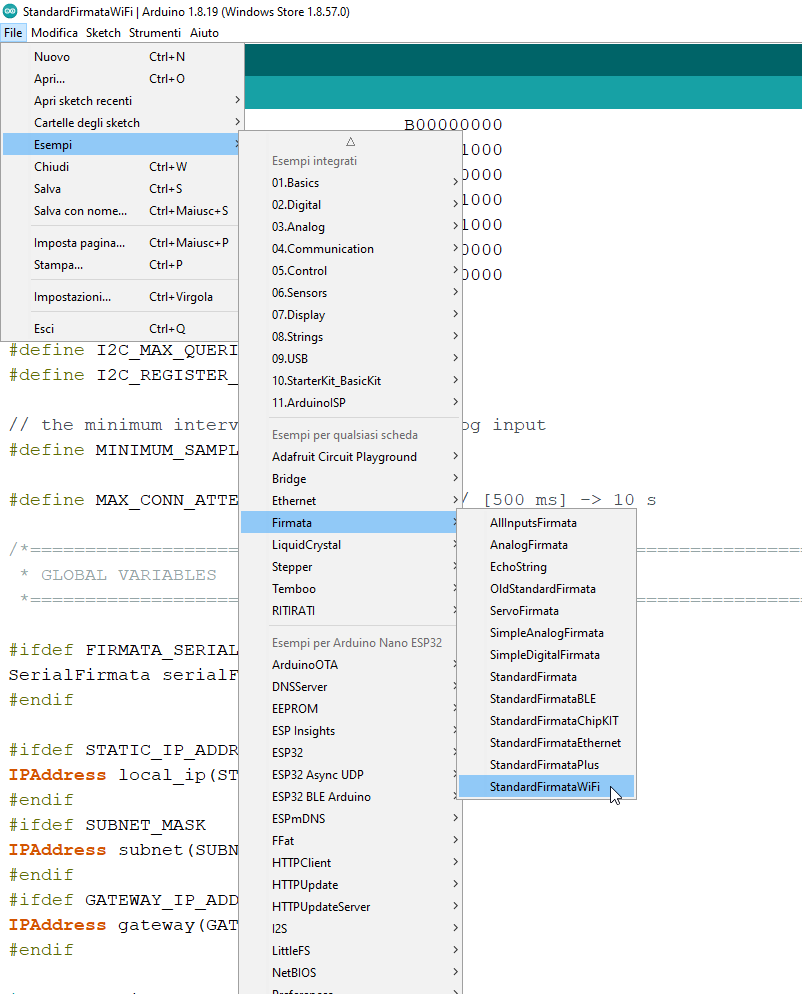Expand 03.Analog examples
The image size is (802, 994).
(x=351, y=227)
